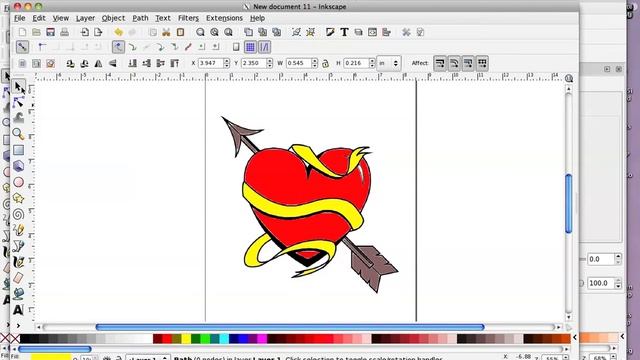Viewport: 640px width, 360px height.
Task: Click the H height stepper arrows
Action: pyautogui.click(x=372, y=63)
